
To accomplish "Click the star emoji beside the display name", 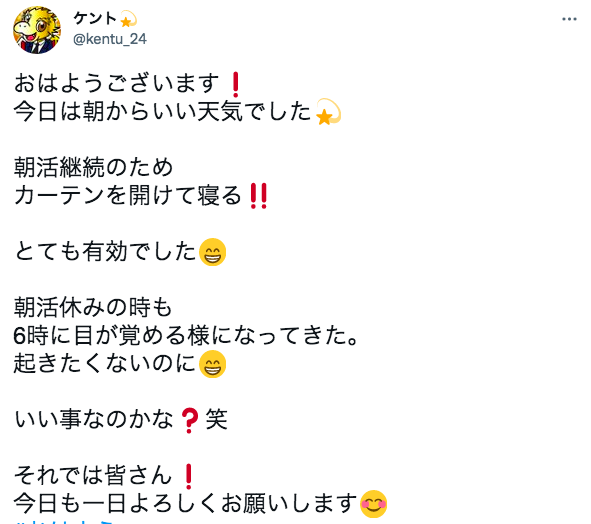I will (129, 19).
